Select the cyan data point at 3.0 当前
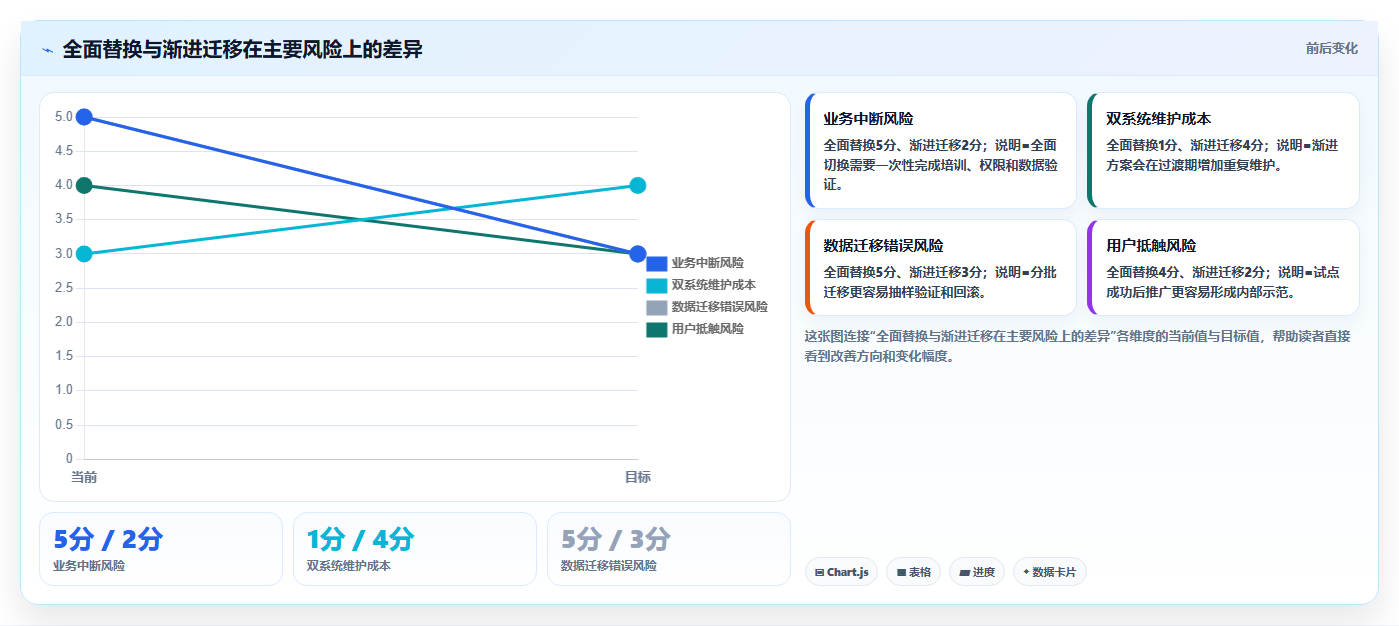 [x=84, y=254]
